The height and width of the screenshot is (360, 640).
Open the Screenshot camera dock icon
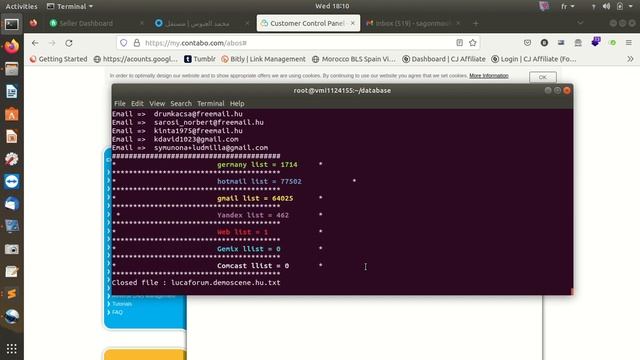[x=11, y=249]
